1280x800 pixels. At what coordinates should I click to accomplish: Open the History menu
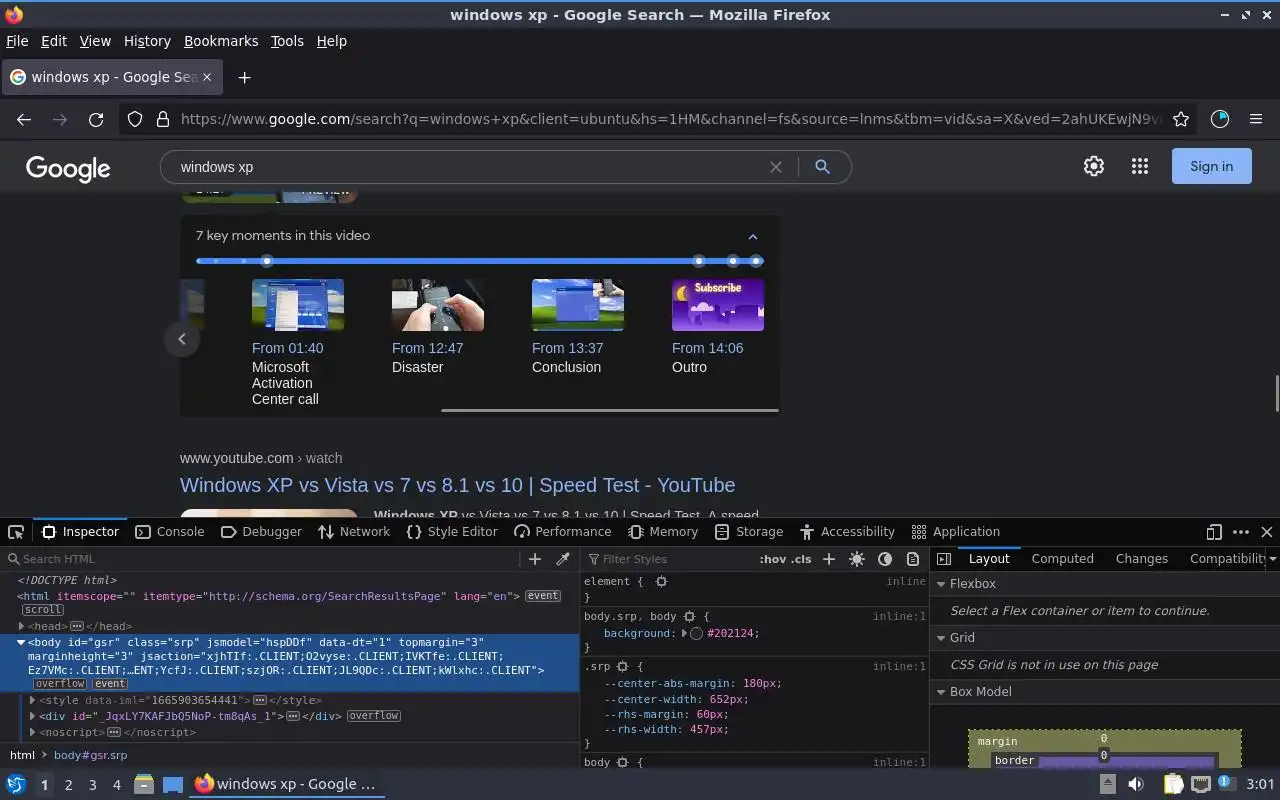coord(147,41)
